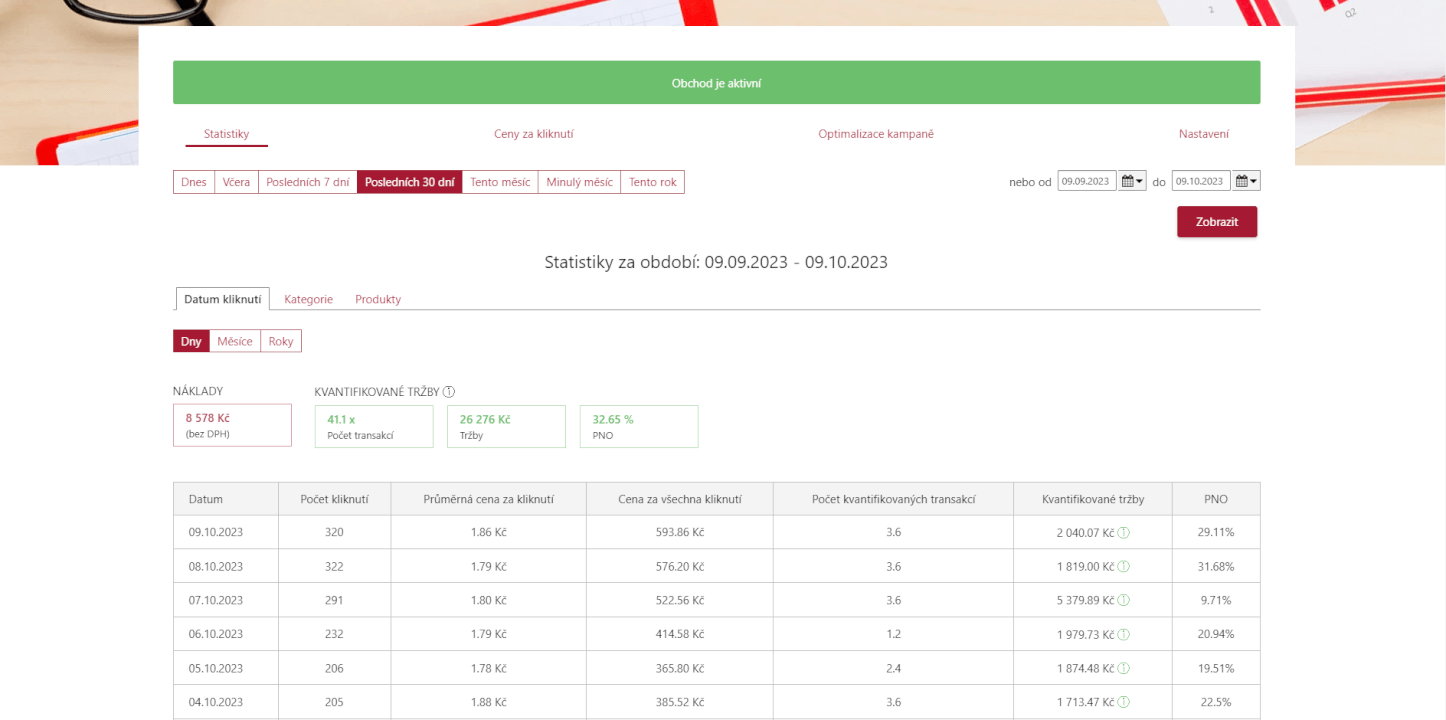1446x720 pixels.
Task: Select the Měsíce grouping option
Action: point(235,341)
